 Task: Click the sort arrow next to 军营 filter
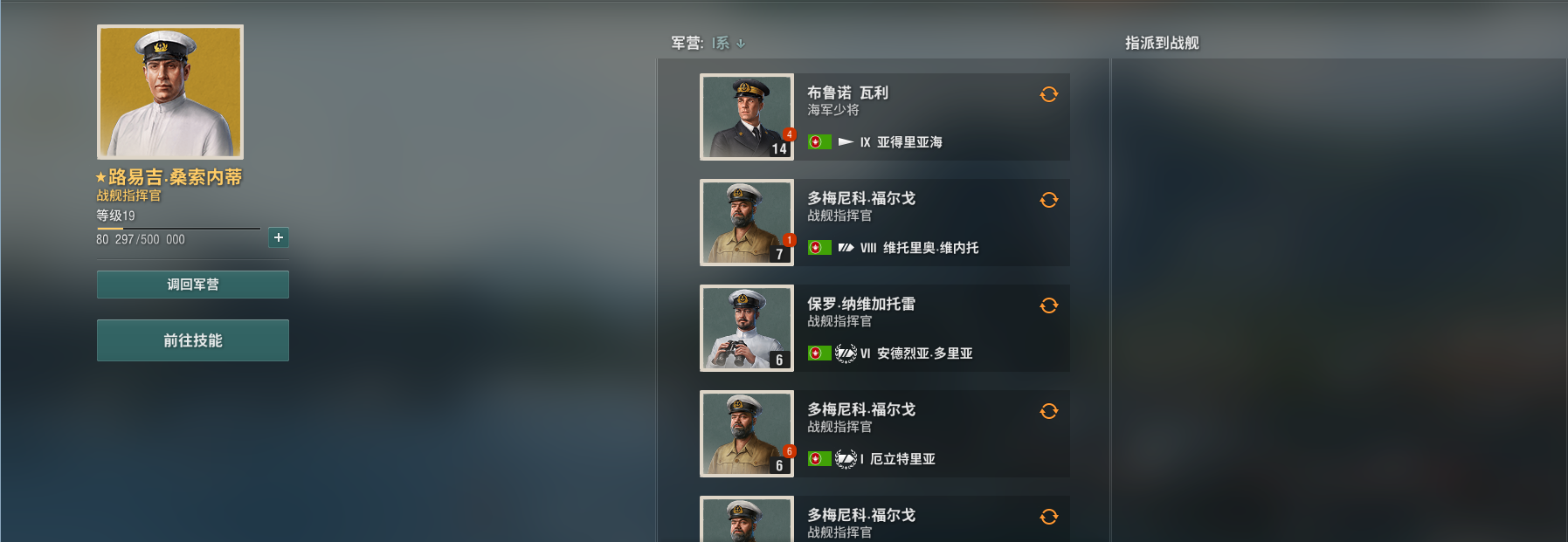pyautogui.click(x=741, y=44)
